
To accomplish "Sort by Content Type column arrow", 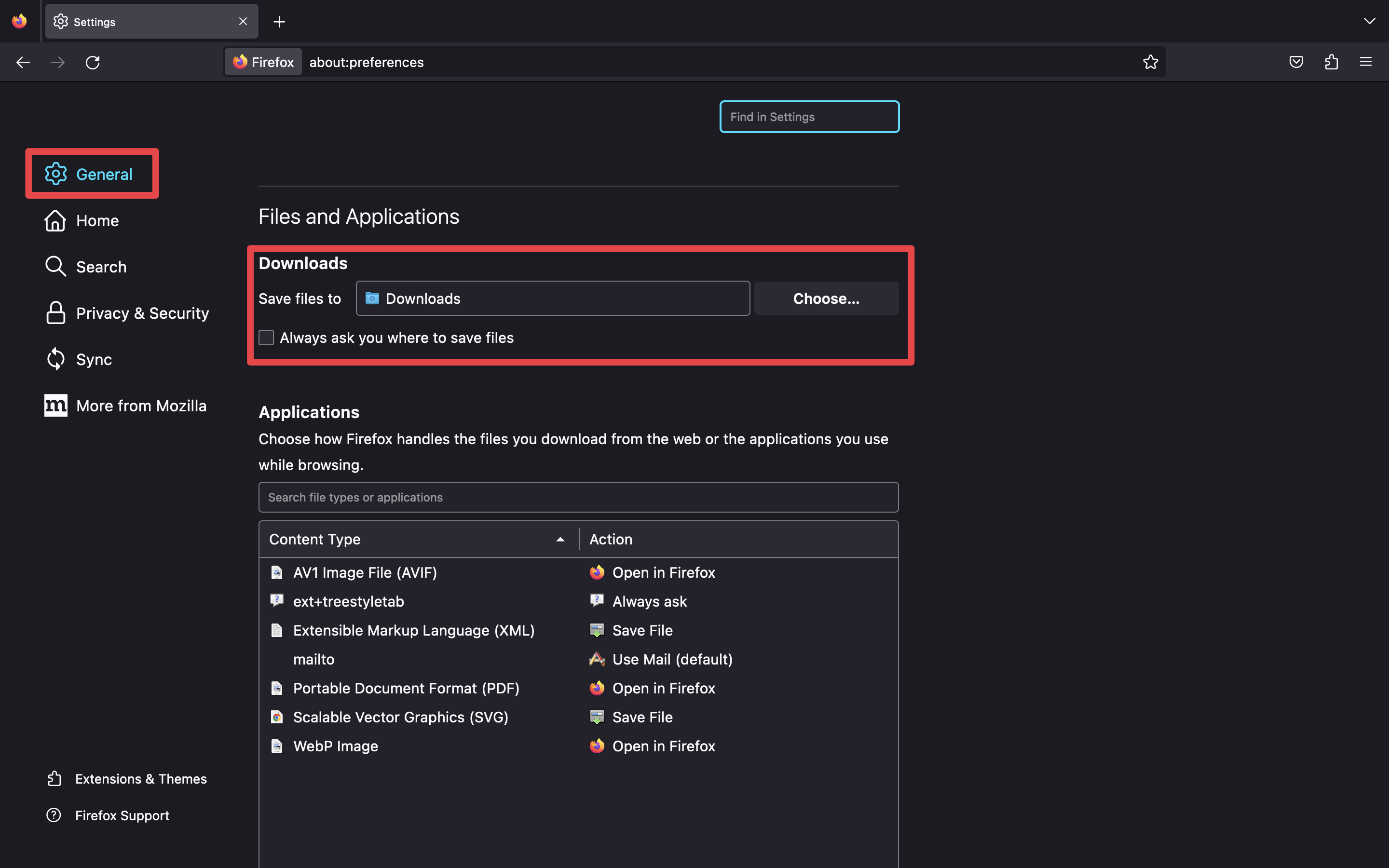I will pyautogui.click(x=560, y=539).
